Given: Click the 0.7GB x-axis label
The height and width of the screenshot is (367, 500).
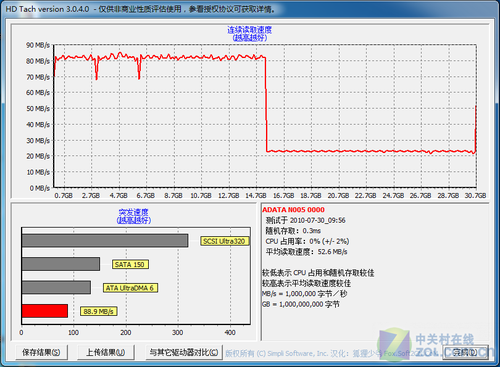Looking at the screenshot, I should 64,195.
